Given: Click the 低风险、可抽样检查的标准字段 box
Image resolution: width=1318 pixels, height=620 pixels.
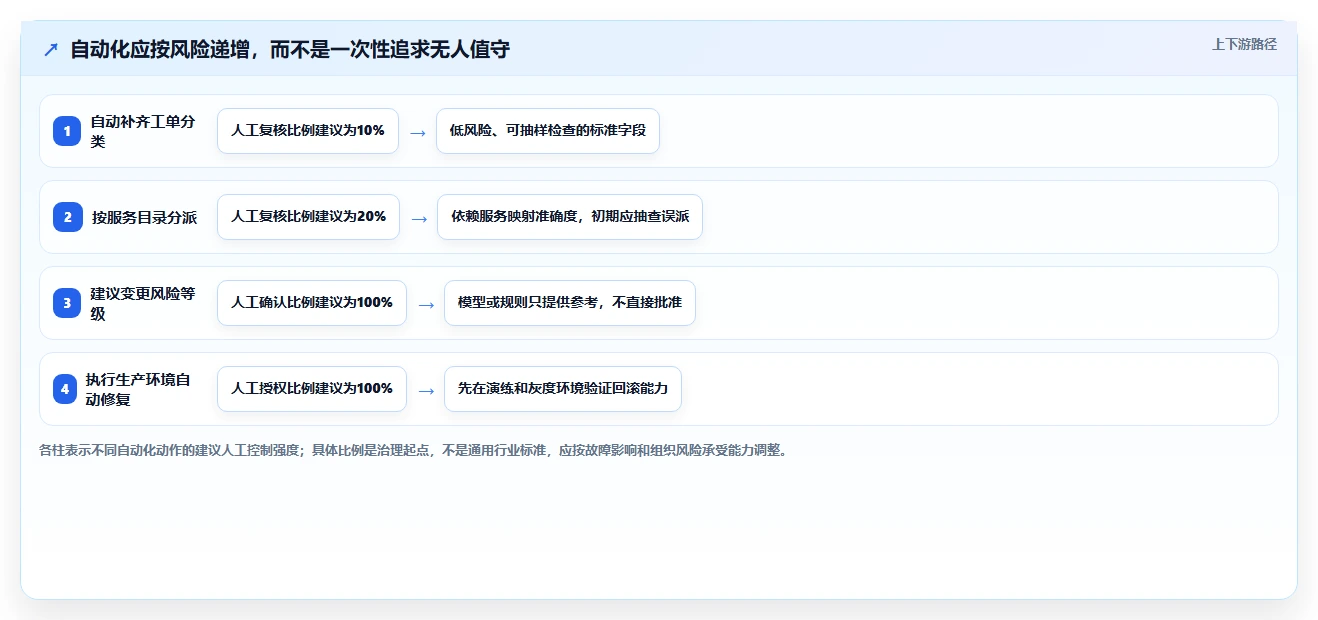Looking at the screenshot, I should 548,131.
